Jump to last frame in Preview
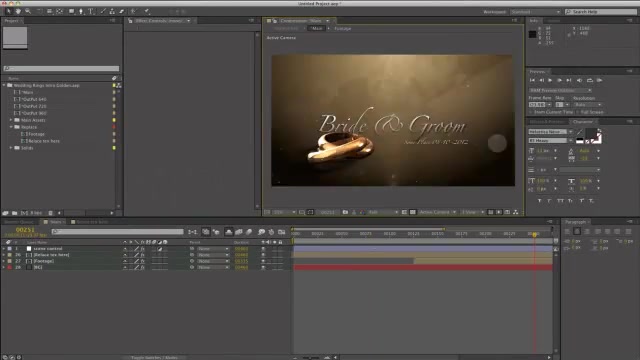 tap(569, 80)
